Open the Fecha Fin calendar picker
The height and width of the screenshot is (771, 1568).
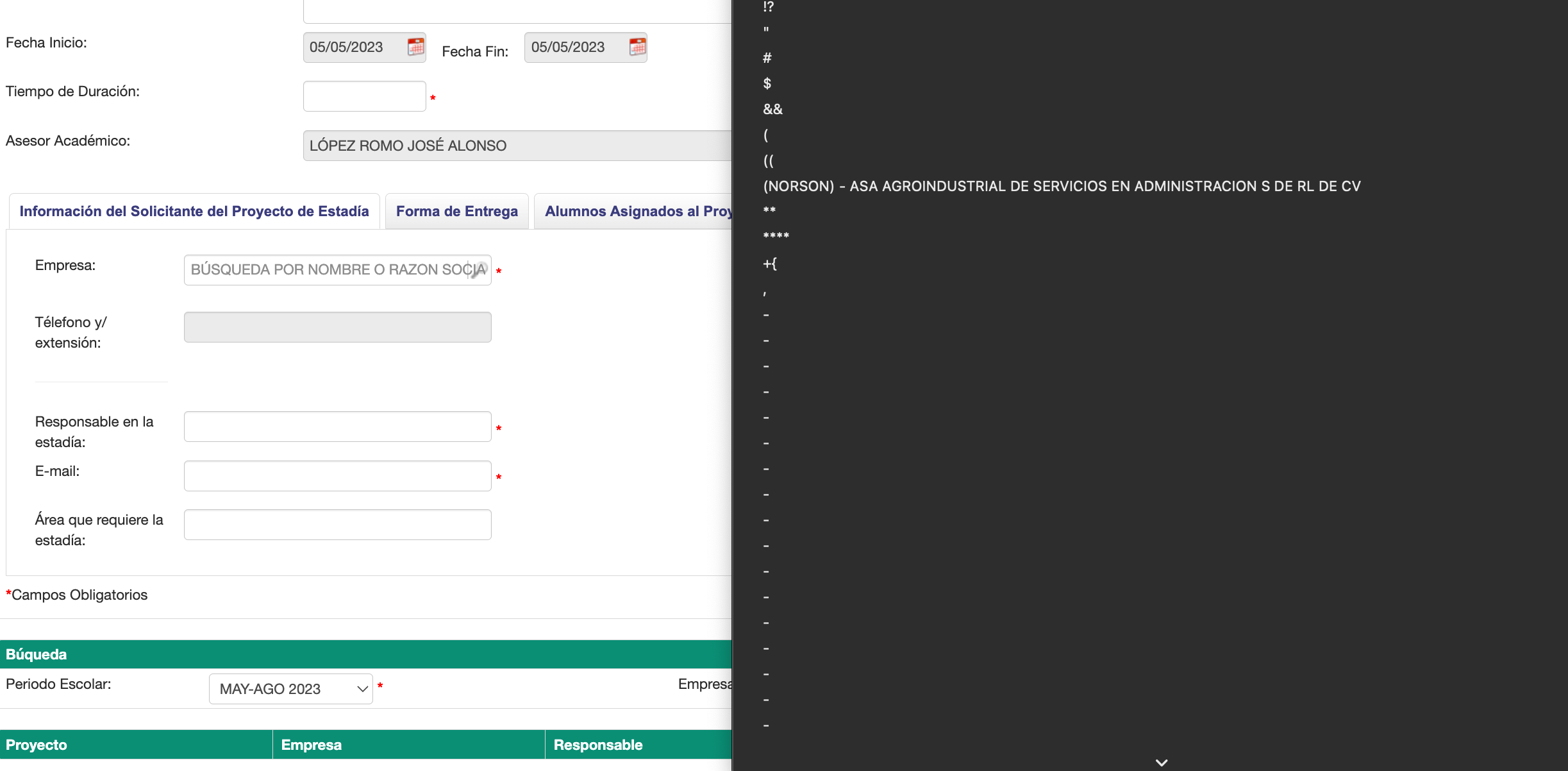tap(637, 47)
